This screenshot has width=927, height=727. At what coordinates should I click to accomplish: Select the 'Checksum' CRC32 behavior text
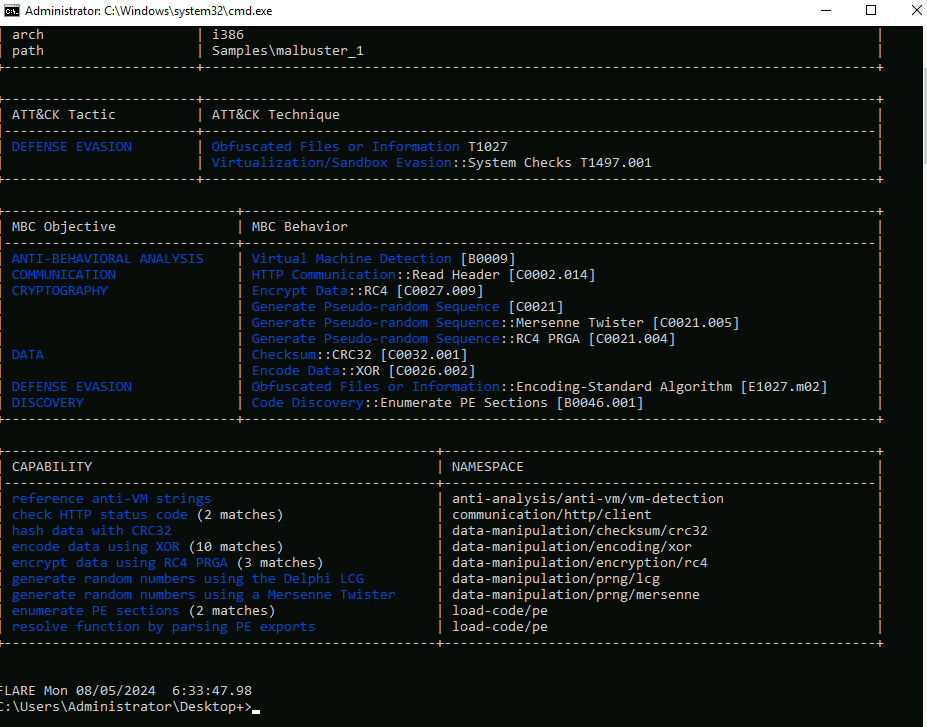pyautogui.click(x=283, y=355)
